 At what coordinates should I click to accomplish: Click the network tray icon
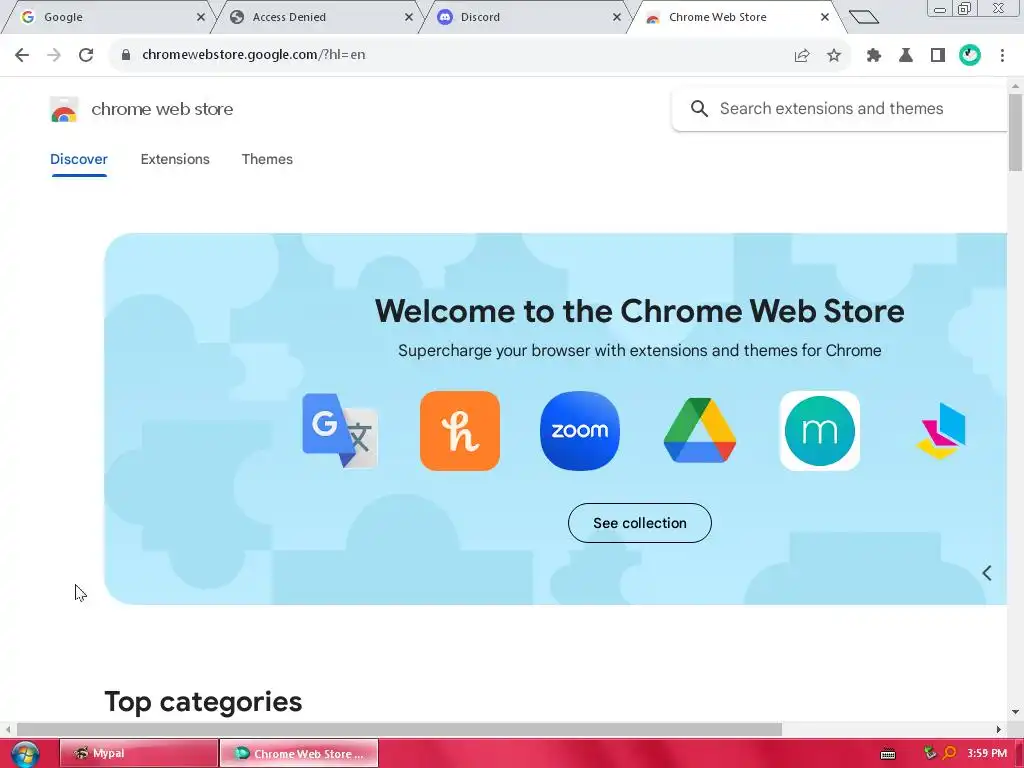(930, 753)
